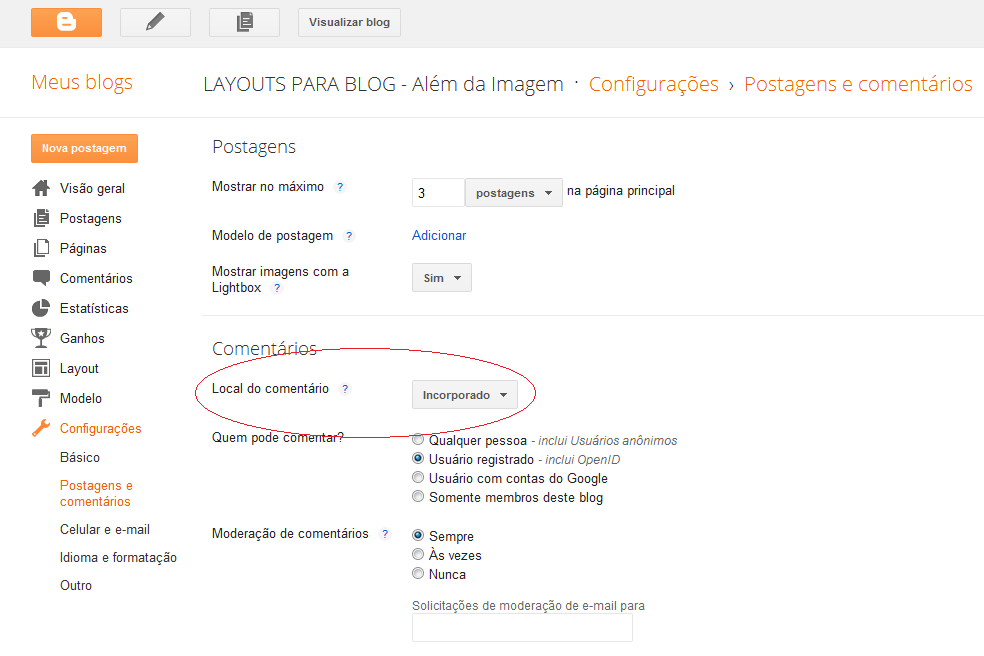The width and height of the screenshot is (984, 656).
Task: Click the pie chart Estatísticas icon
Action: pos(41,308)
